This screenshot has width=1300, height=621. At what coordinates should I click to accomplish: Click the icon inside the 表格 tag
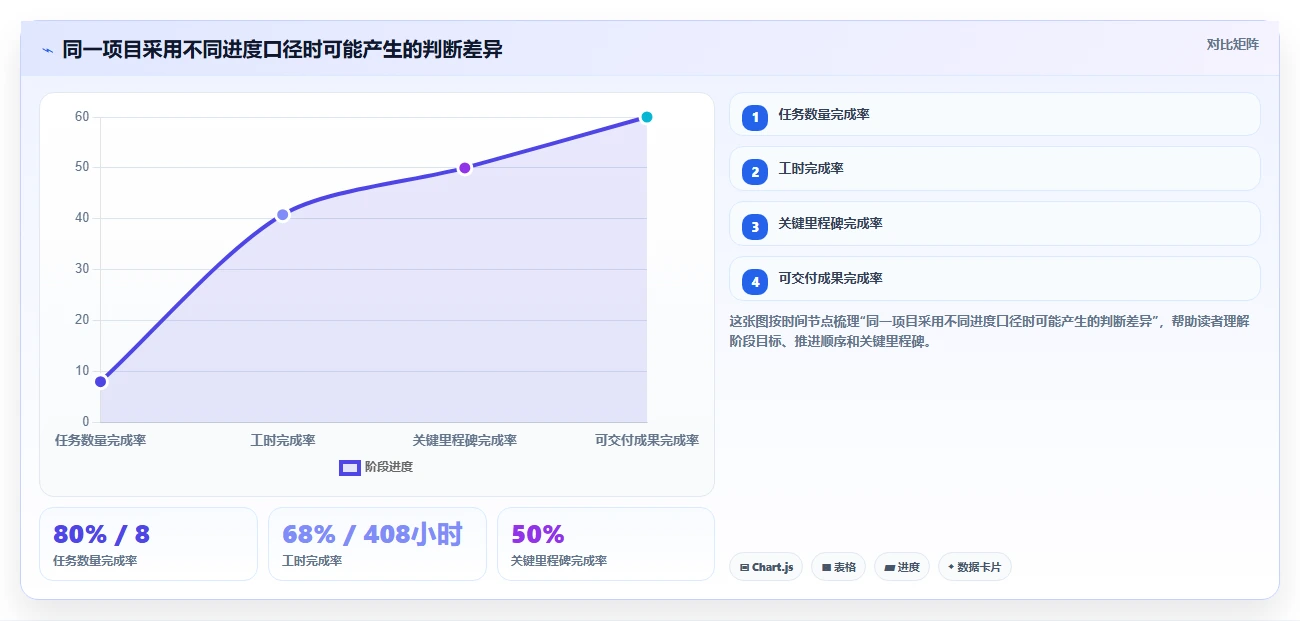(826, 568)
